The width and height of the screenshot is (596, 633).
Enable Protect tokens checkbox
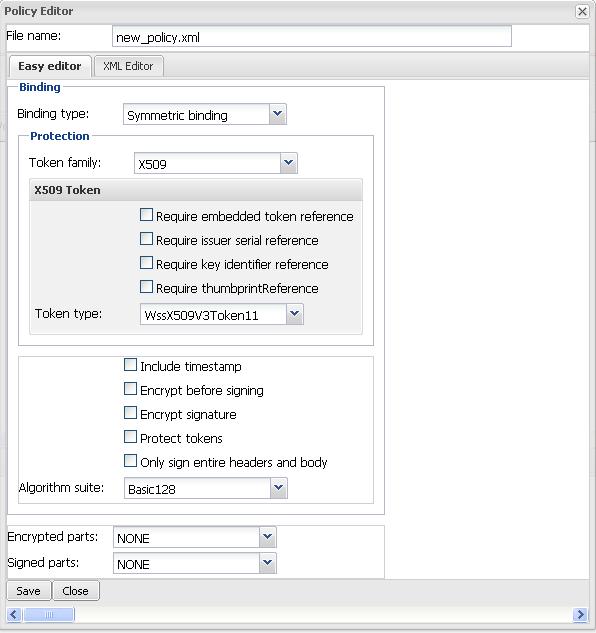coord(130,437)
